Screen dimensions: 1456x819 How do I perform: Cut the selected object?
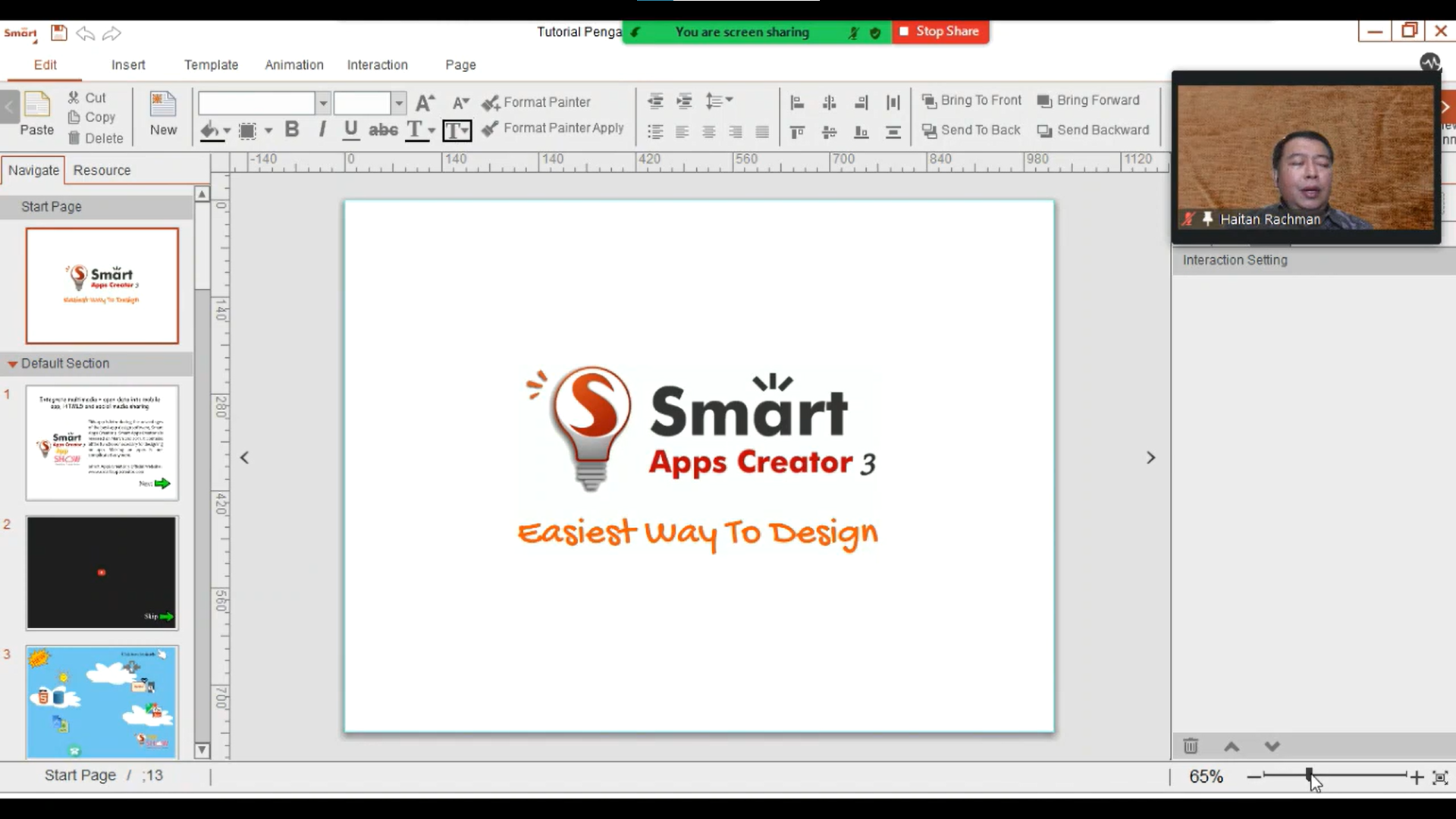click(86, 98)
